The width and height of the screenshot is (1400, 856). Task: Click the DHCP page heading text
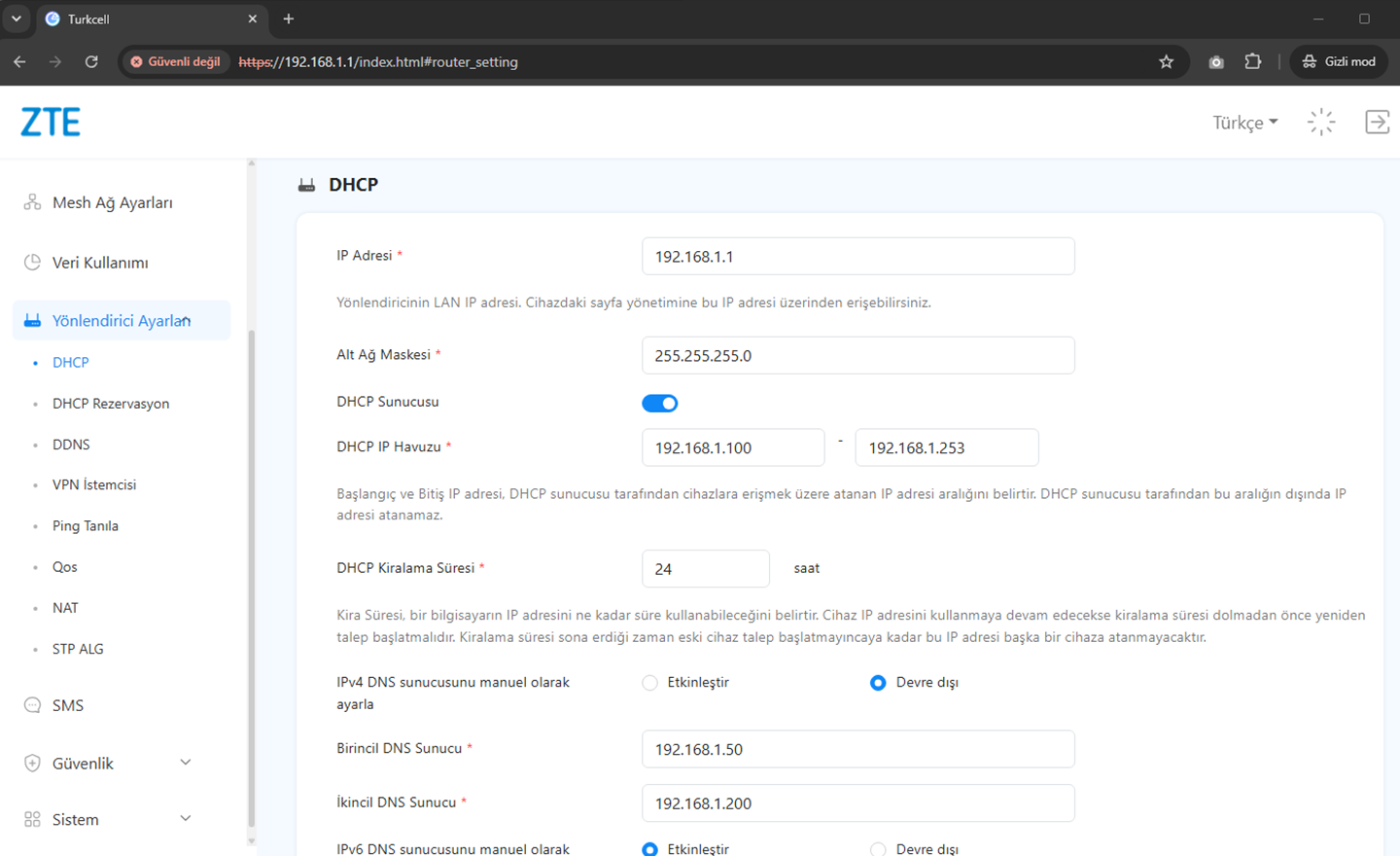pos(353,185)
